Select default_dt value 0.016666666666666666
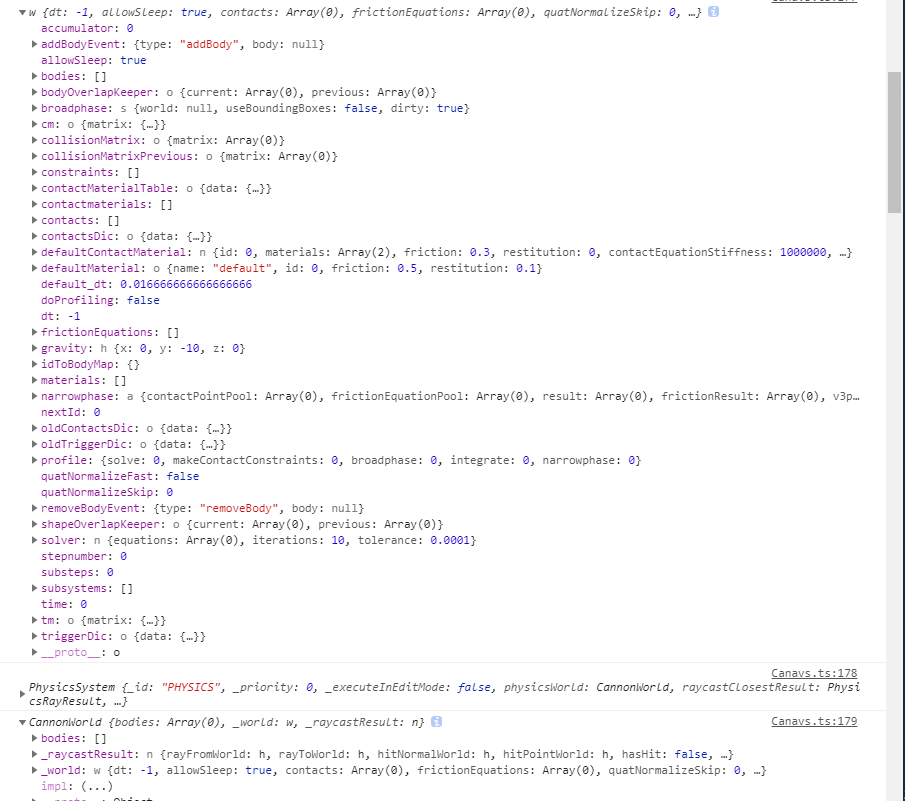905x801 pixels. coord(186,285)
